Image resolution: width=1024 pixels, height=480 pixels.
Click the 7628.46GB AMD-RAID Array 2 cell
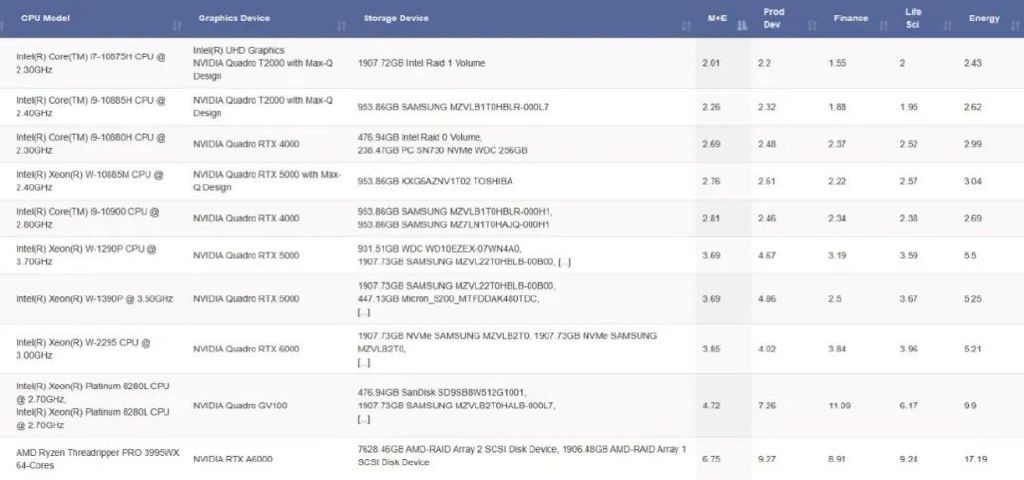(x=522, y=456)
